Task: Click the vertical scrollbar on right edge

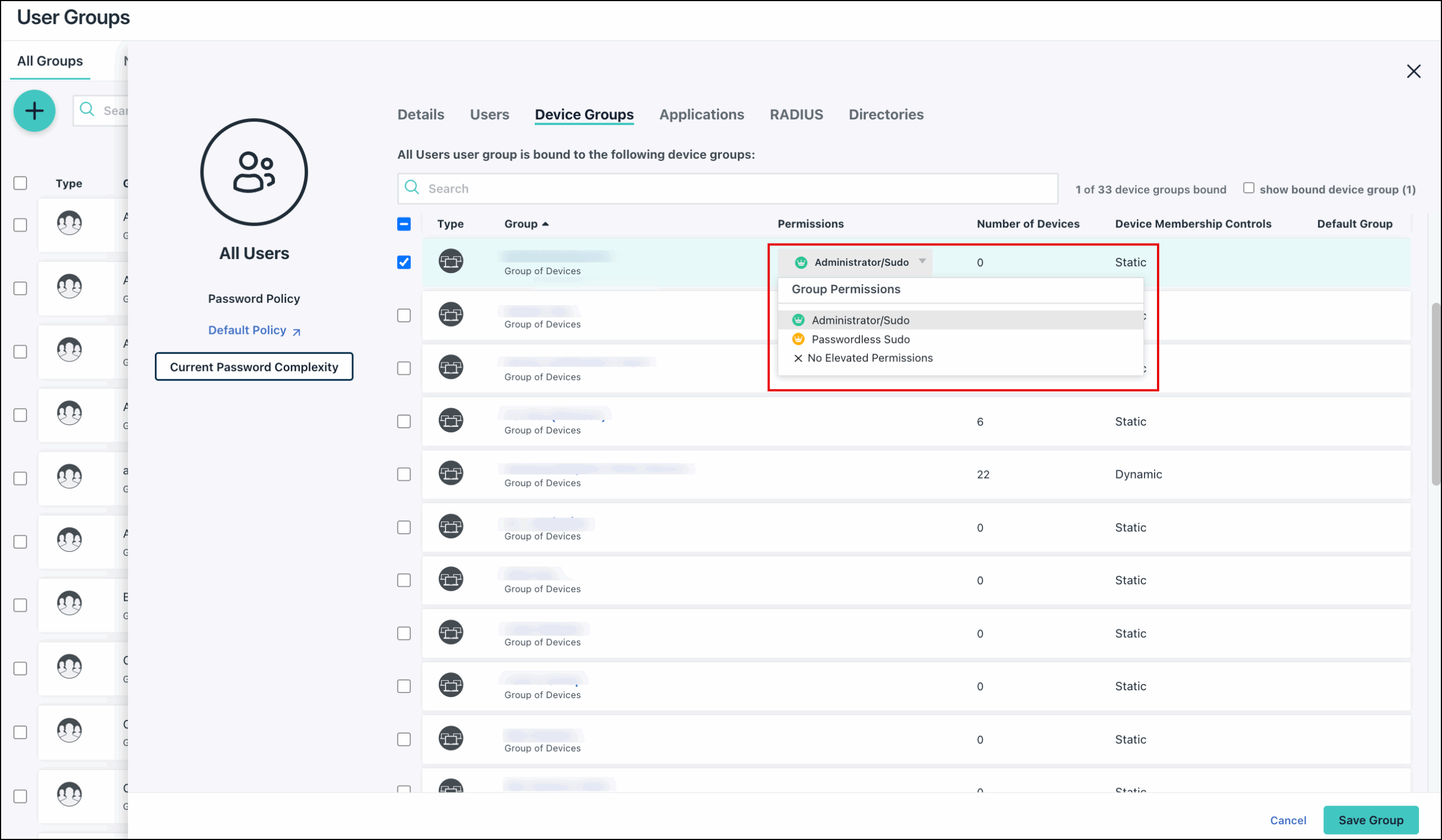Action: 1435,395
